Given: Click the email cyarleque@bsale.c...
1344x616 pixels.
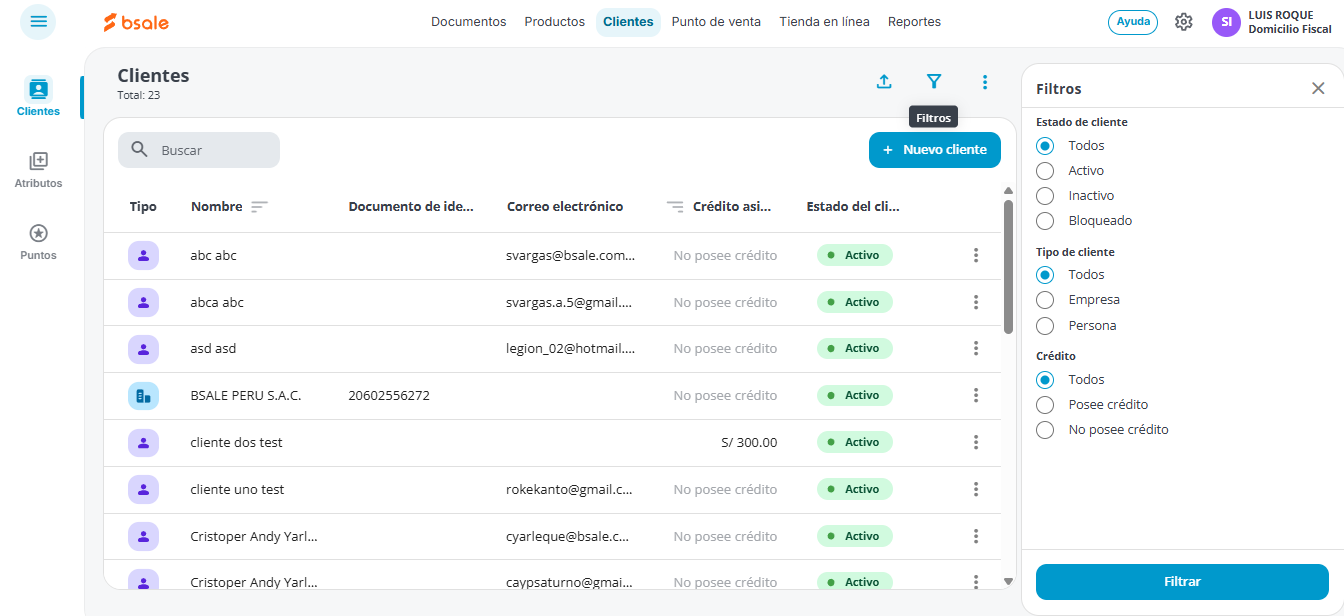Looking at the screenshot, I should (x=568, y=537).
